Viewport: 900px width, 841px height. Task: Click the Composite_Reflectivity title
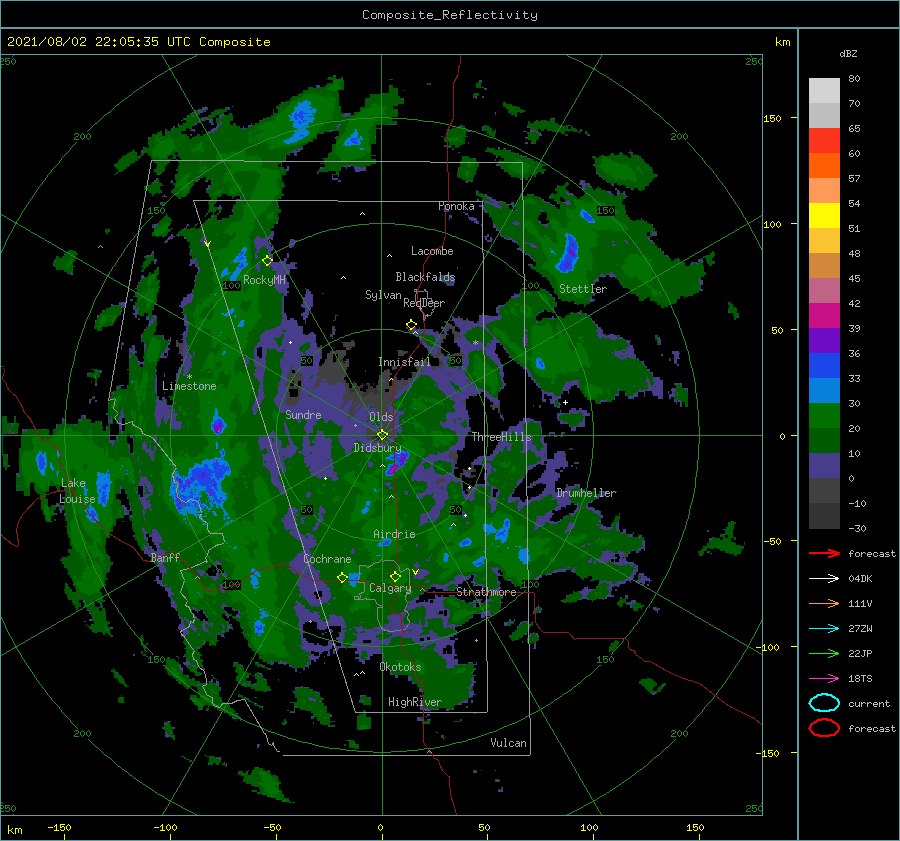(x=449, y=15)
